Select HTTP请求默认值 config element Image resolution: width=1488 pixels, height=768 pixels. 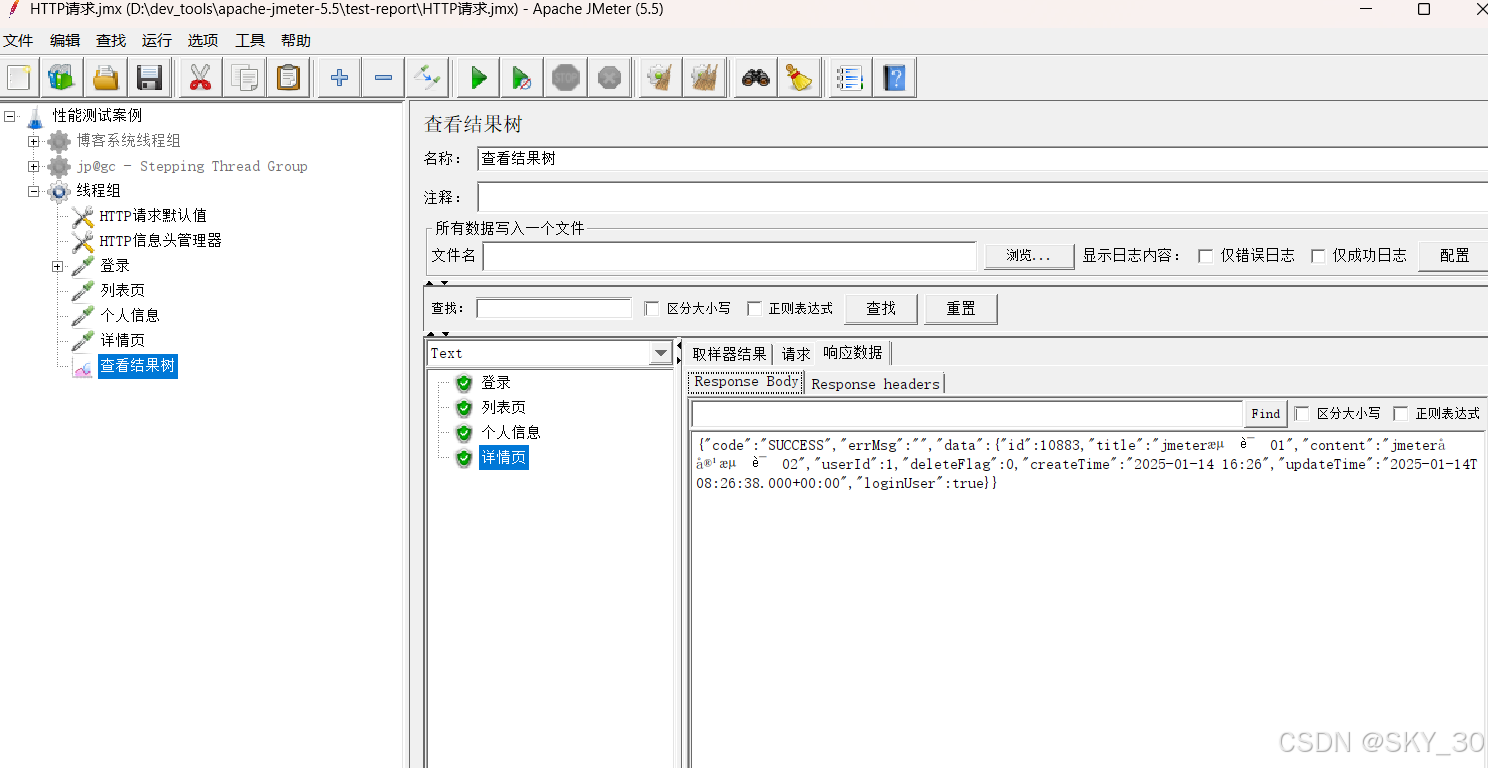(153, 216)
